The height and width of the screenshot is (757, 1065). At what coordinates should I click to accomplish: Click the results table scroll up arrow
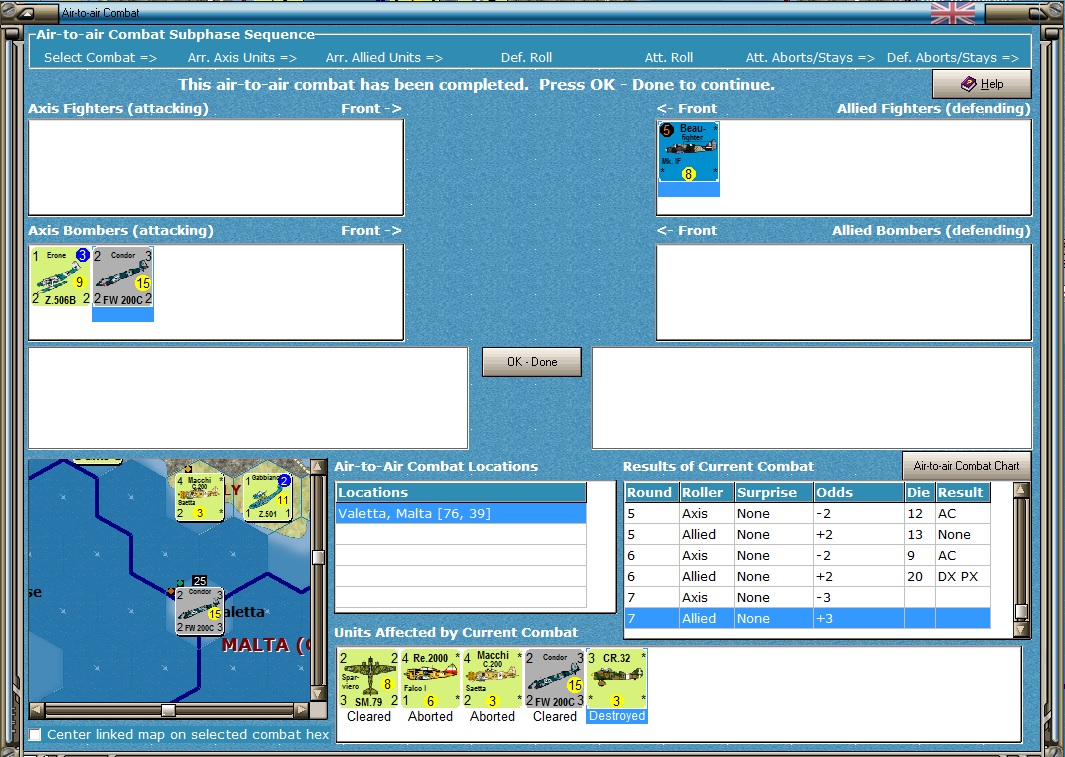point(1021,490)
